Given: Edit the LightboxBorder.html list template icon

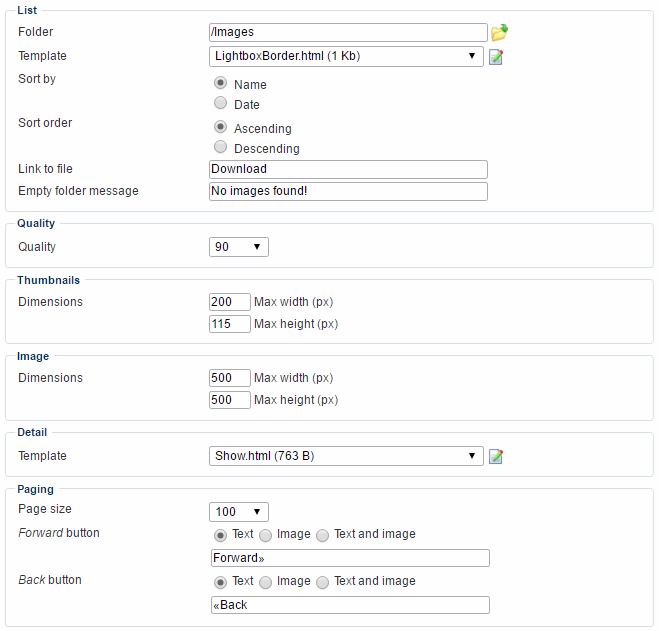Looking at the screenshot, I should pos(496,56).
